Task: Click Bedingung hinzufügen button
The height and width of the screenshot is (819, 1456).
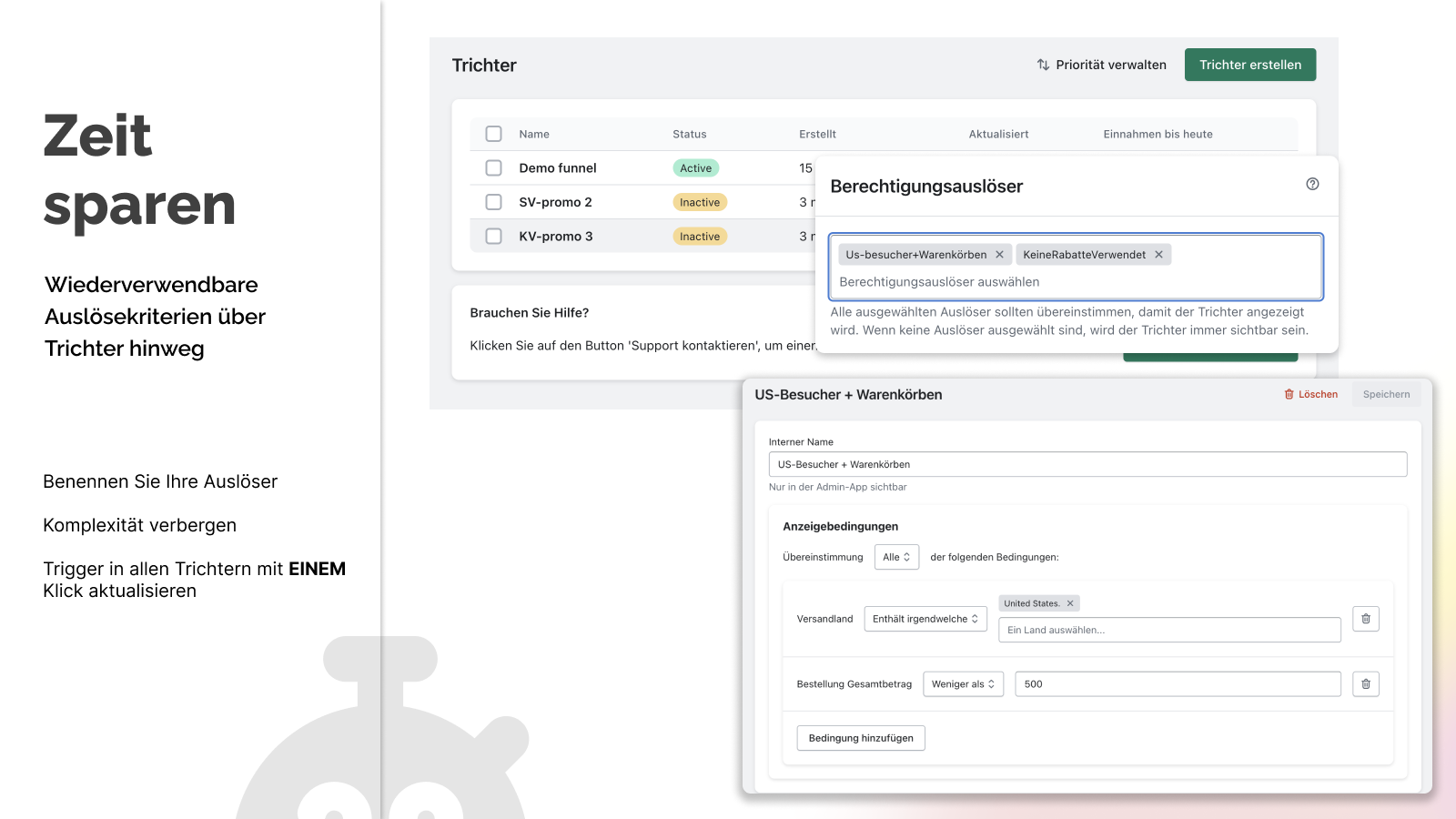Action: 861,738
